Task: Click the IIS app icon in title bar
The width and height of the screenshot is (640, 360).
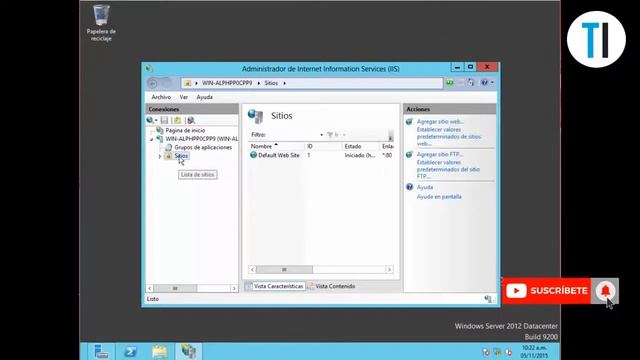Action: tap(149, 69)
